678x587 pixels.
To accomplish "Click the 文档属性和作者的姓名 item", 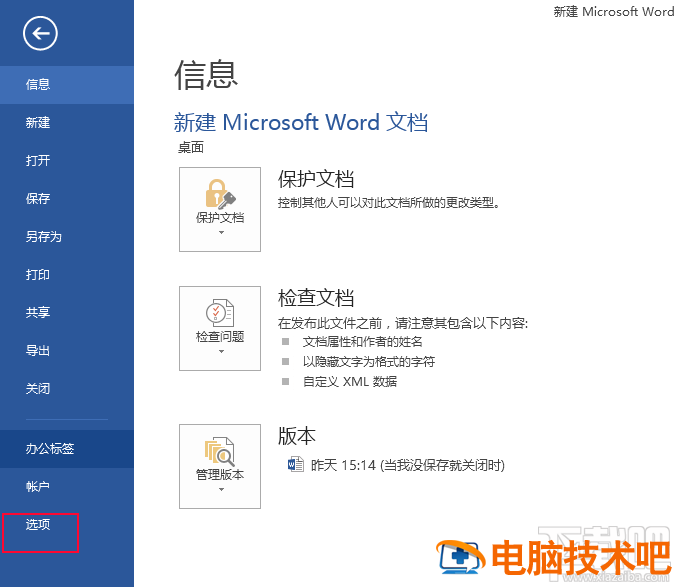I will [x=362, y=341].
